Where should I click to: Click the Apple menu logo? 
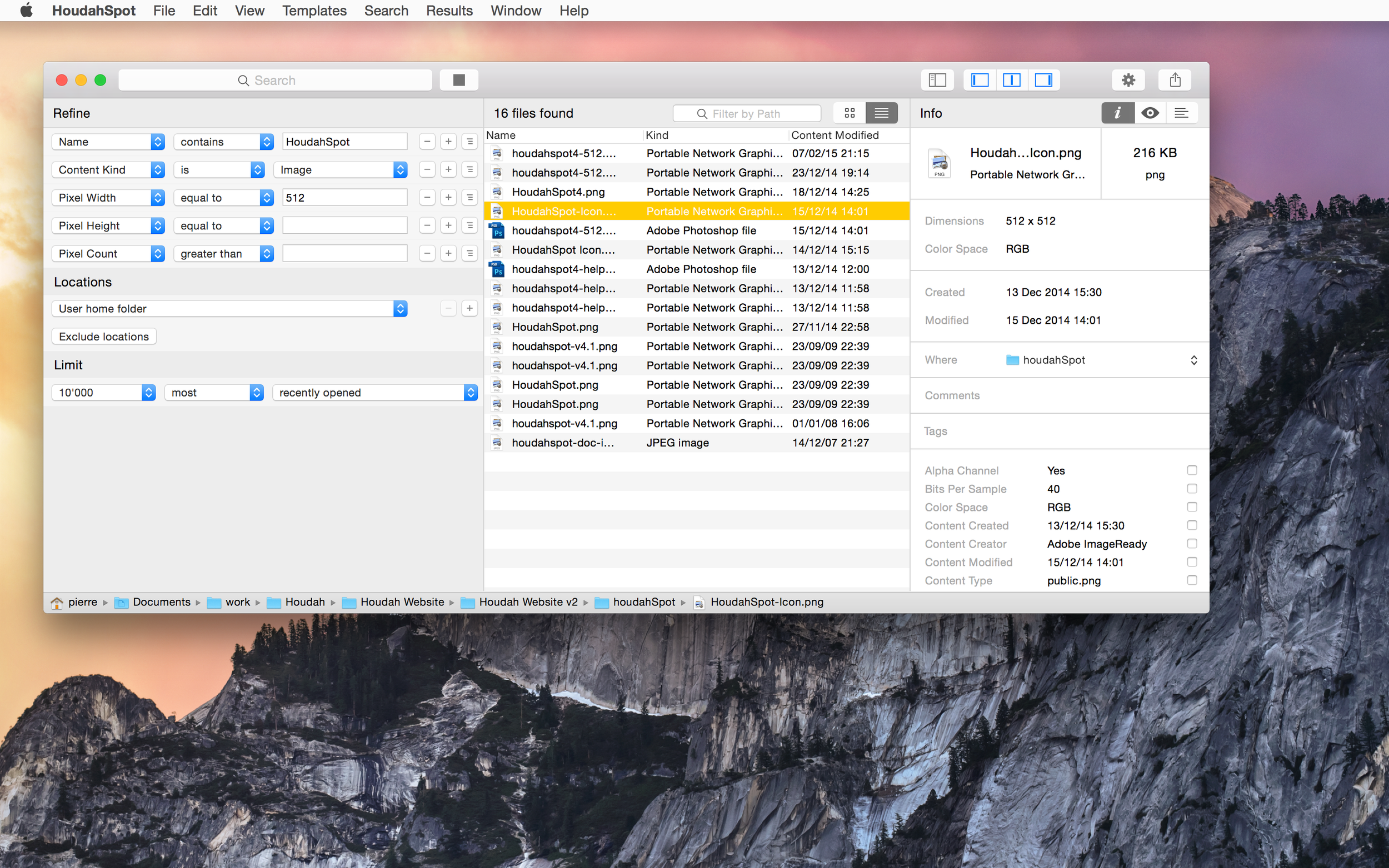click(x=26, y=11)
